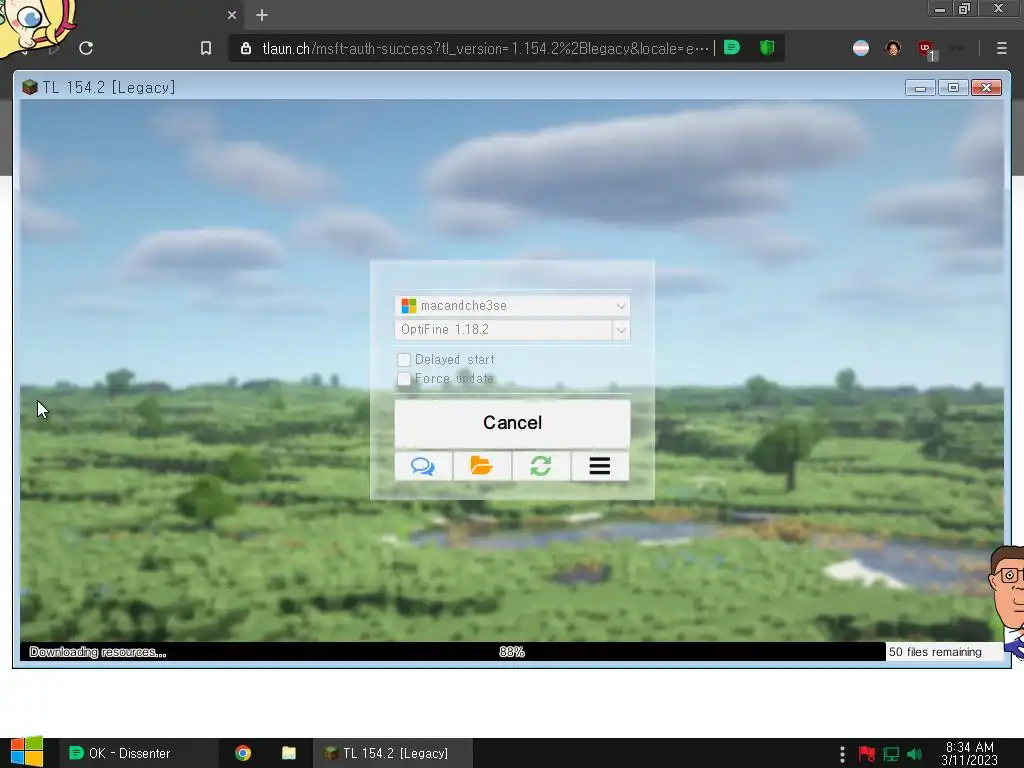Open the volume speaker tray icon
The height and width of the screenshot is (768, 1024).
point(914,754)
